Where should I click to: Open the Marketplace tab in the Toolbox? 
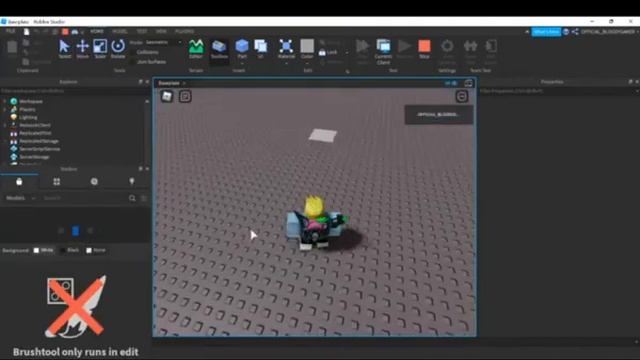pyautogui.click(x=19, y=181)
